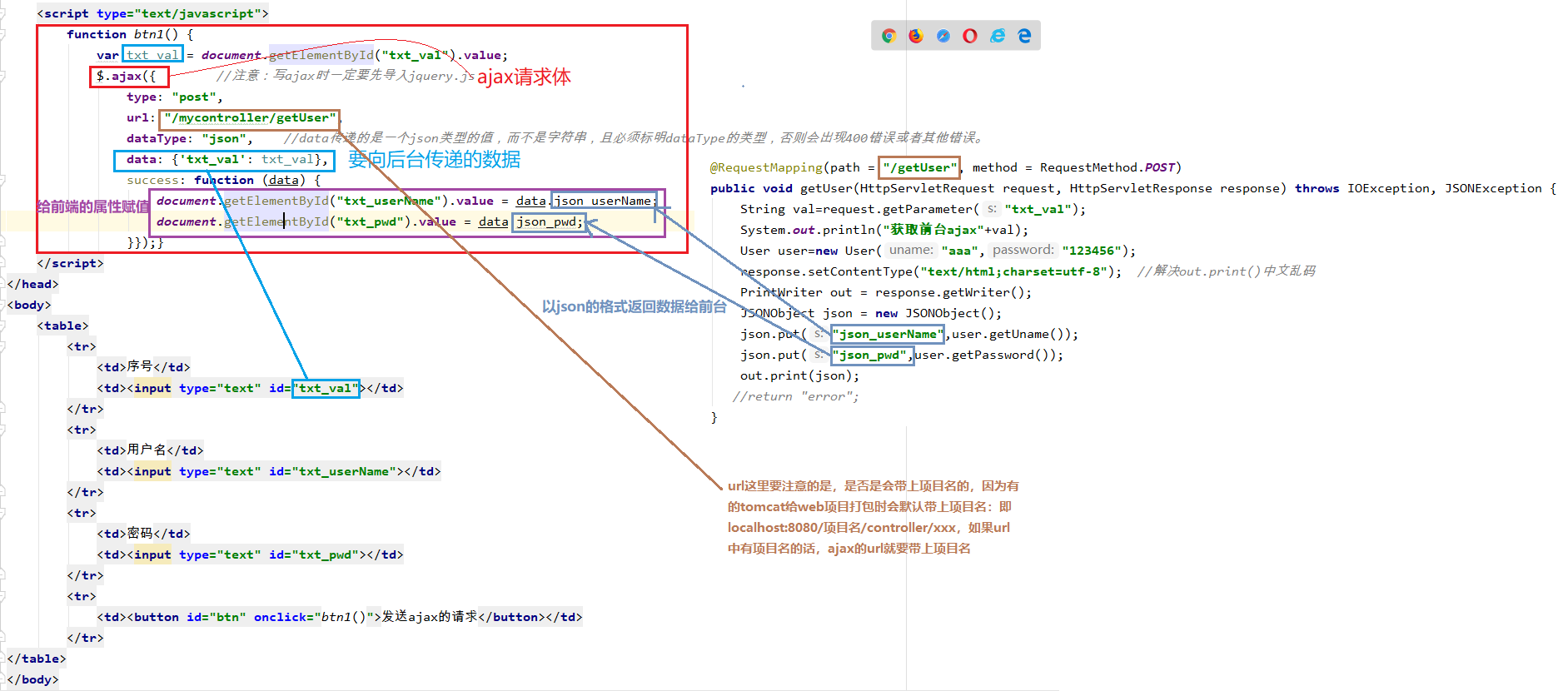Click the "123456" string literal

click(x=1092, y=251)
